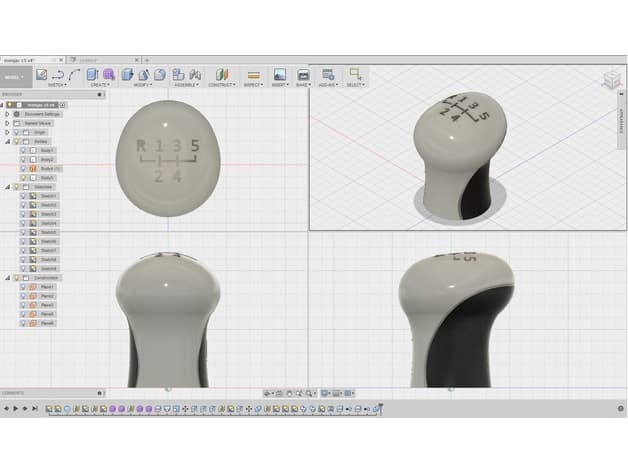
Task: Open the SKETCH menu
Action: point(57,85)
